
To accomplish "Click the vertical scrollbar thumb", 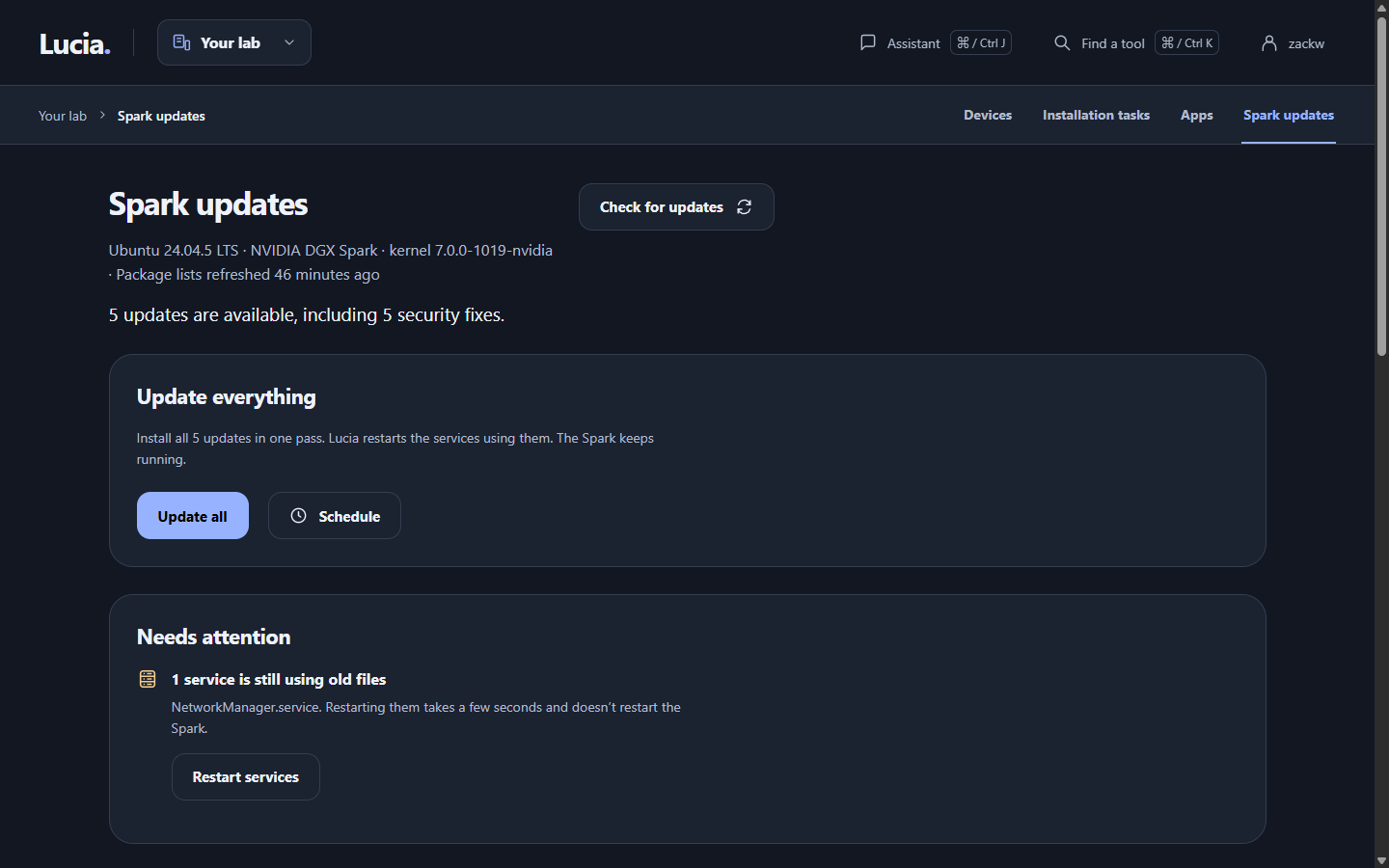I will point(1381,186).
